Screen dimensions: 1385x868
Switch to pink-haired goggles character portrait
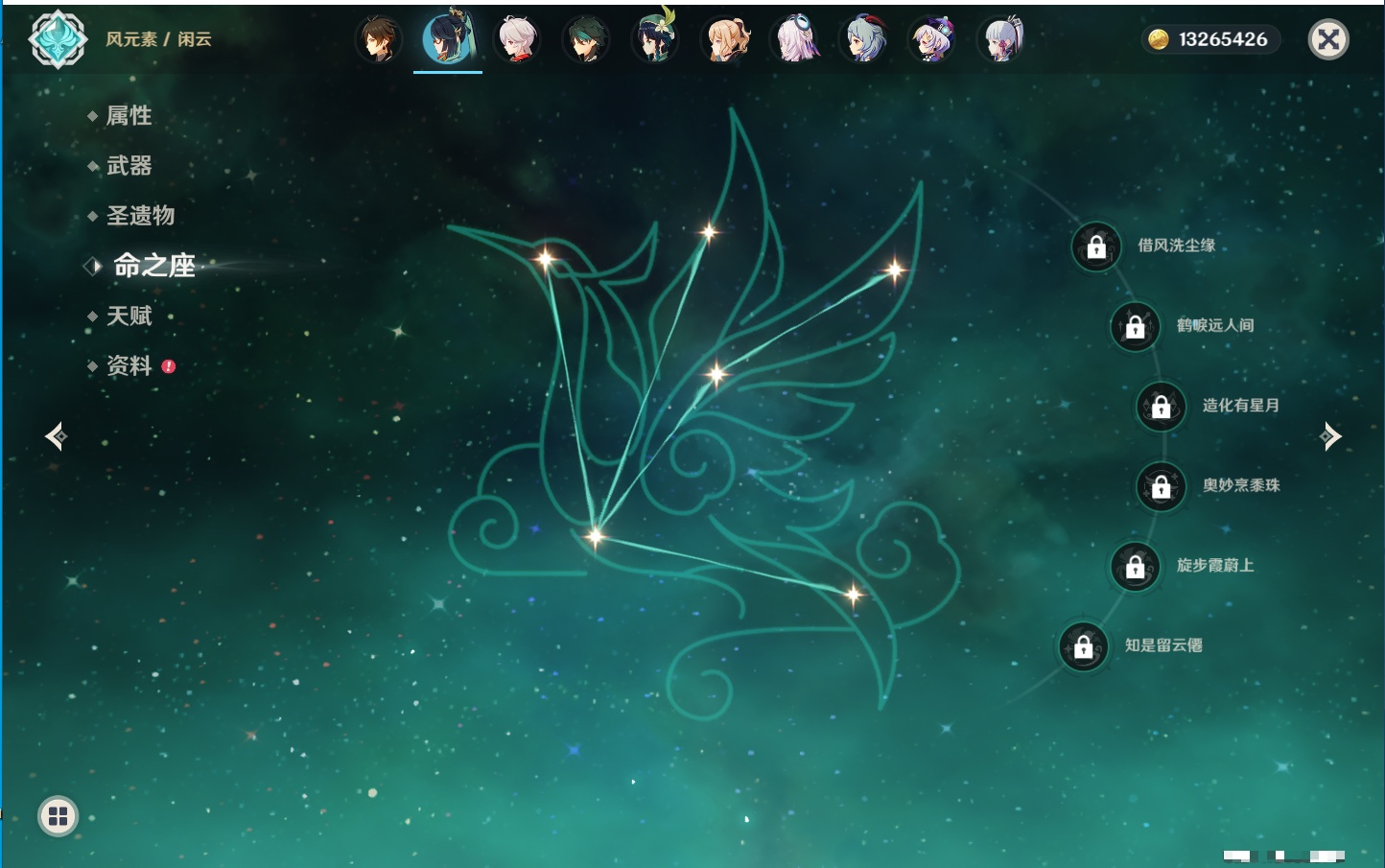(794, 39)
